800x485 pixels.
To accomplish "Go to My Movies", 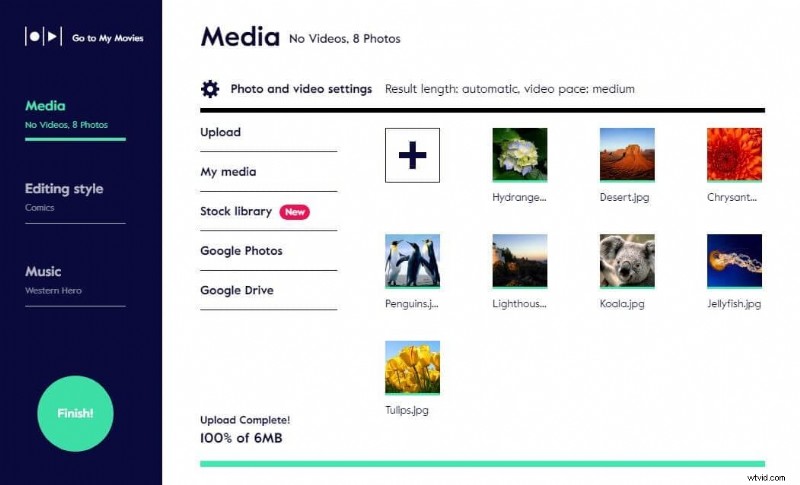I will 108,38.
